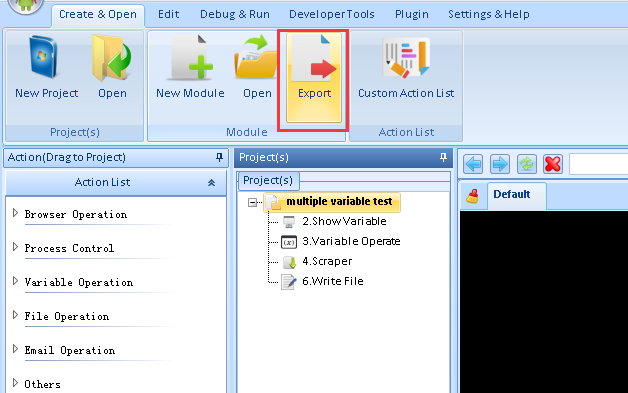Click the browser address input field

(598, 164)
